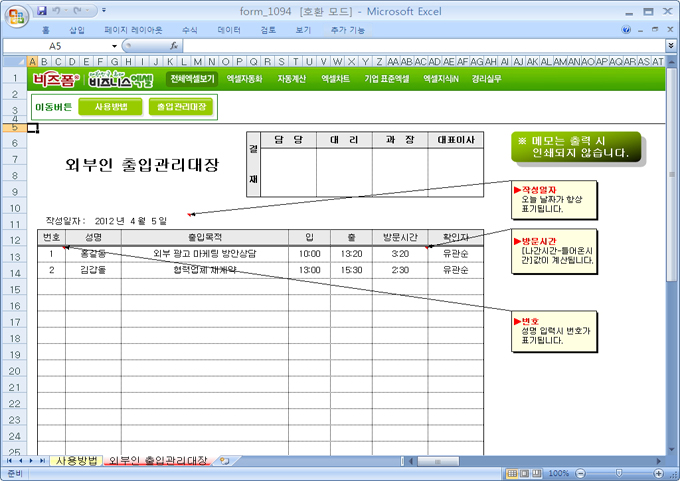Switch to Page Layout view in status bar
Image resolution: width=680 pixels, height=481 pixels.
pos(524,474)
